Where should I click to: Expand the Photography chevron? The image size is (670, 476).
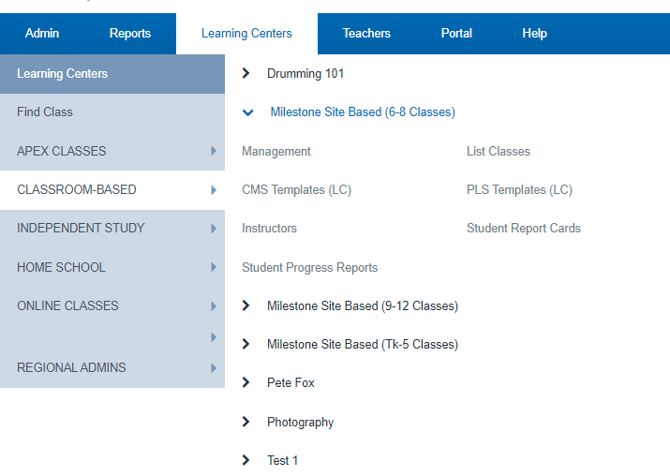[x=246, y=422]
